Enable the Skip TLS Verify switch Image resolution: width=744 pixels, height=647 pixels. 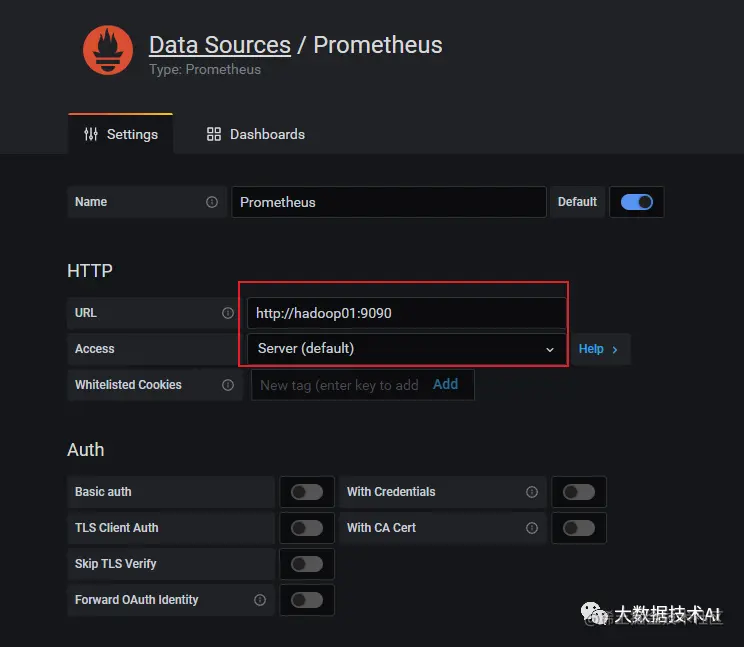(307, 564)
